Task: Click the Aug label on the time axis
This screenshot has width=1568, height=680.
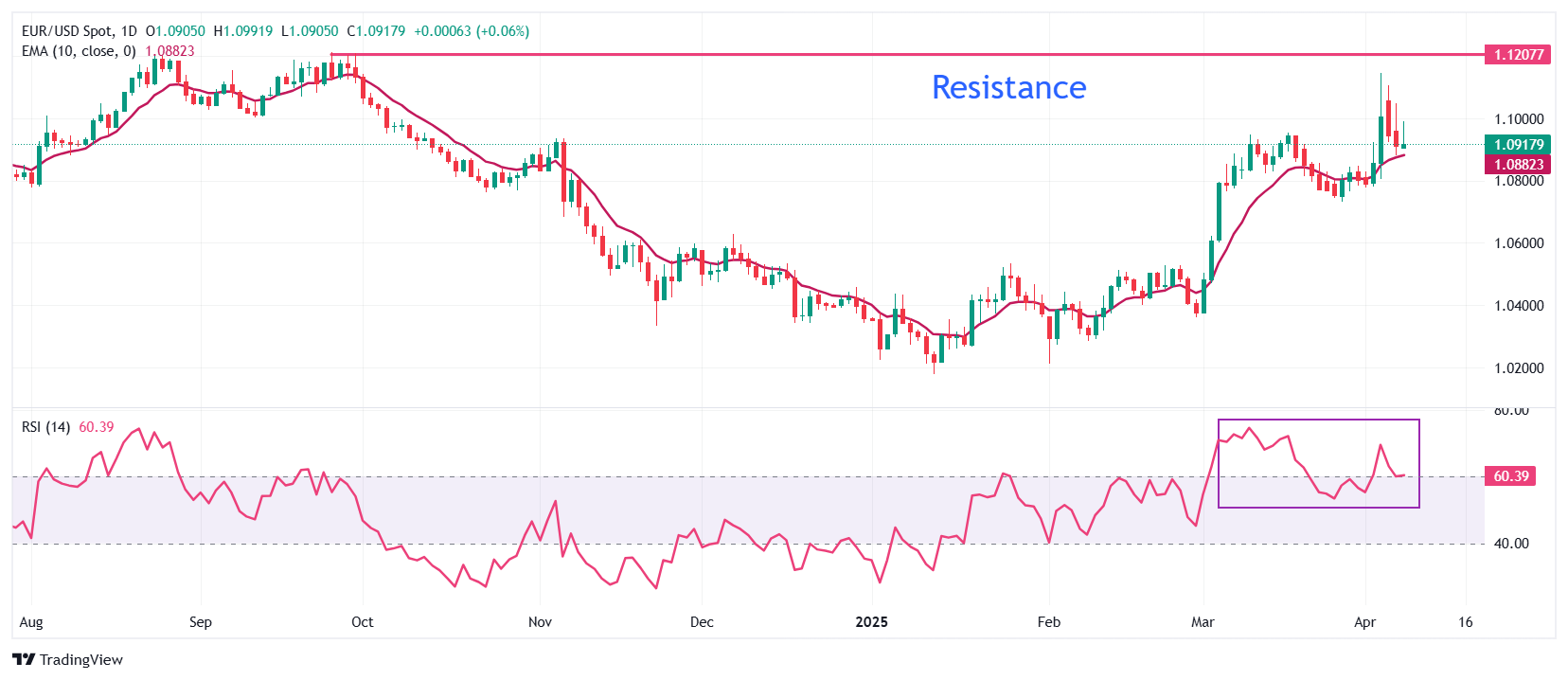Action: tap(31, 622)
